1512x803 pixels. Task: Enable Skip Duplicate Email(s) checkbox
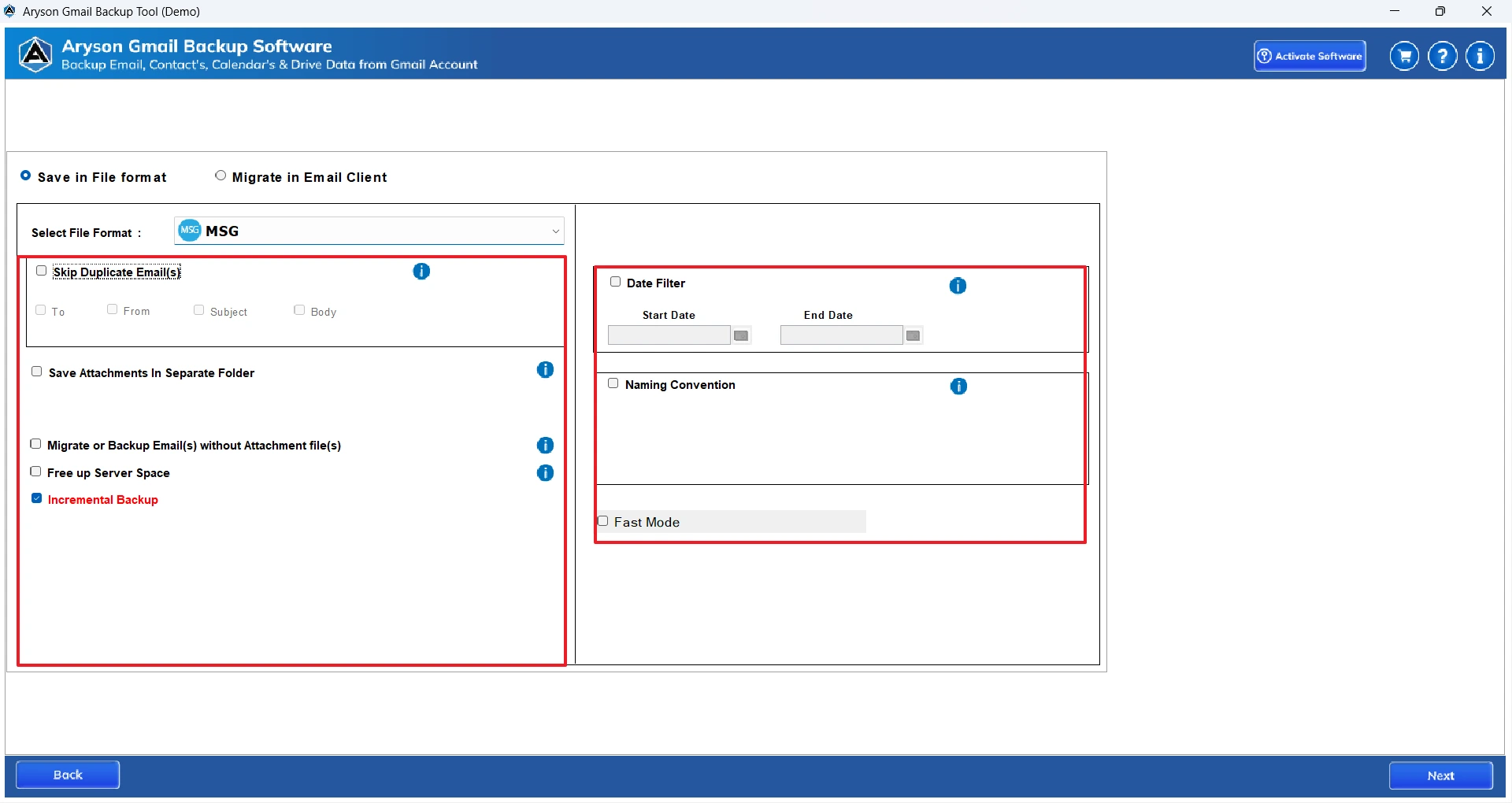[42, 271]
